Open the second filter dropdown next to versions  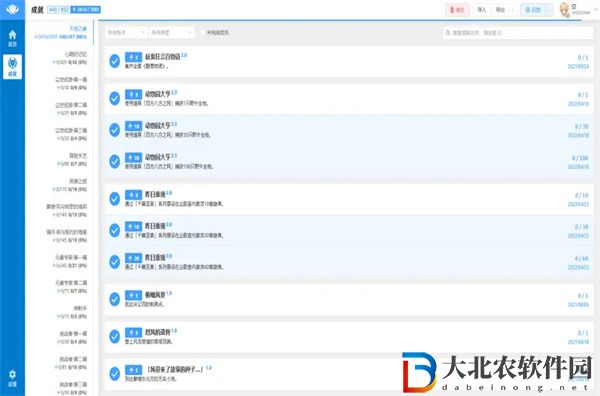pyautogui.click(x=171, y=33)
